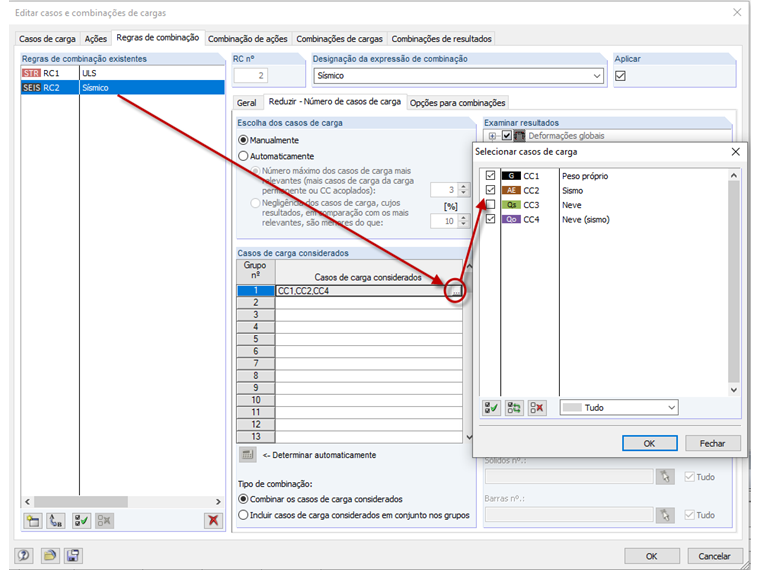Select Combinar os casos de carga considerados
760x570 pixels.
tap(243, 499)
